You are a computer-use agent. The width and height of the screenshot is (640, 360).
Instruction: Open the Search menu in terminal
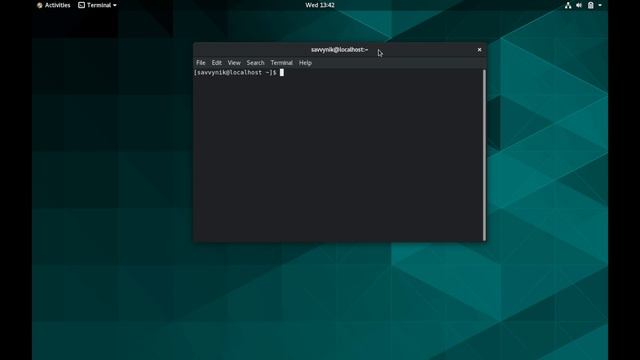point(256,63)
